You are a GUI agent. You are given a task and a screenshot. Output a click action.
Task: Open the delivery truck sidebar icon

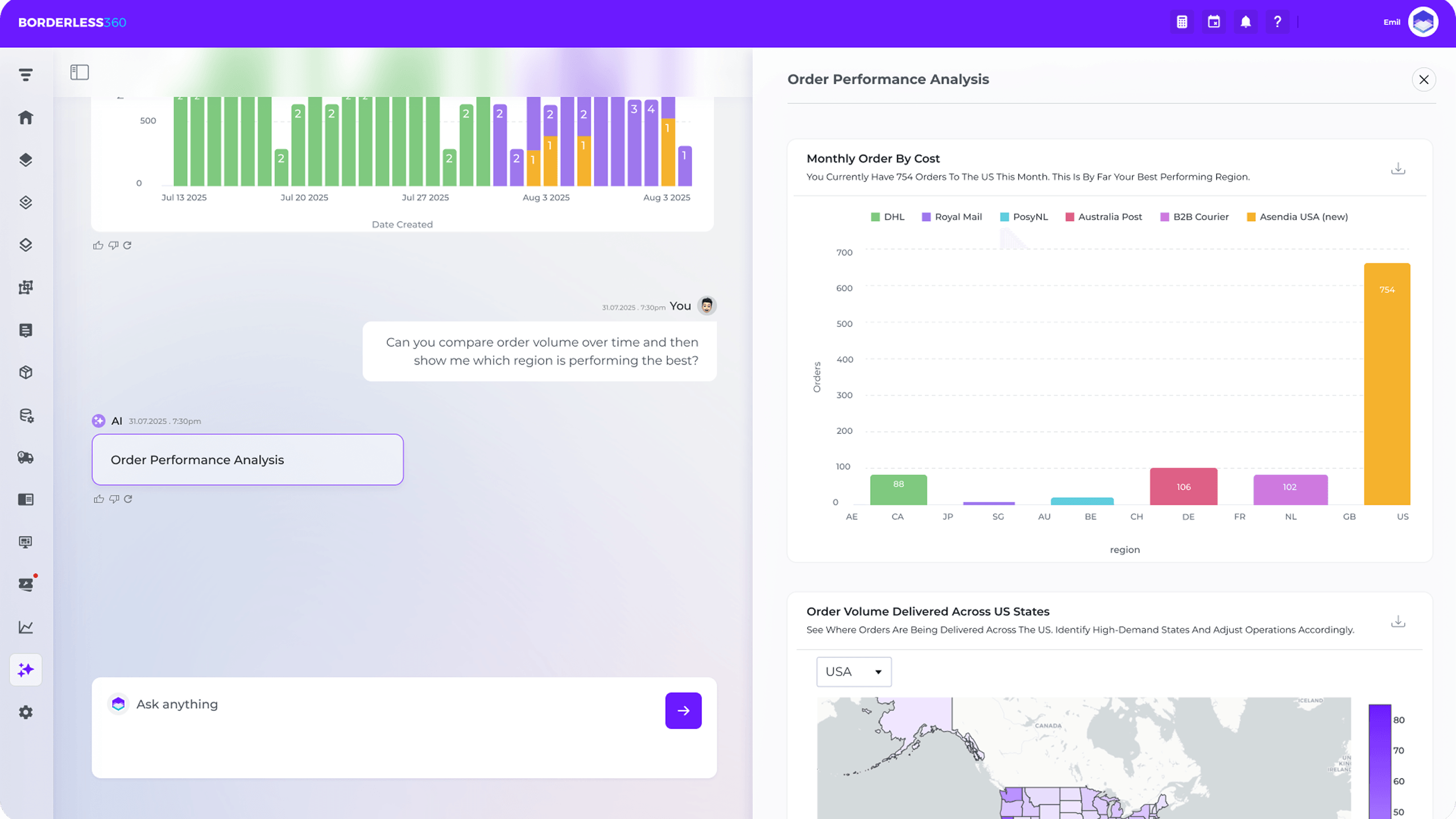[26, 457]
